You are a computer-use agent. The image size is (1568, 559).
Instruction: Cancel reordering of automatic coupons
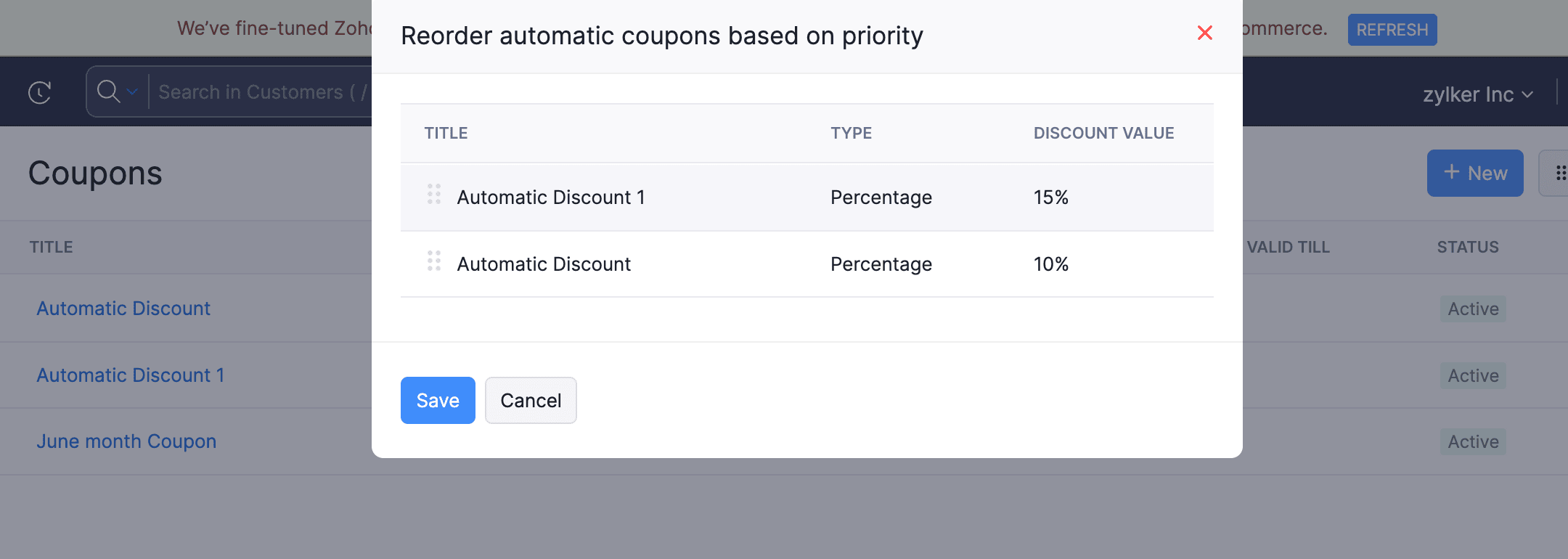tap(531, 400)
